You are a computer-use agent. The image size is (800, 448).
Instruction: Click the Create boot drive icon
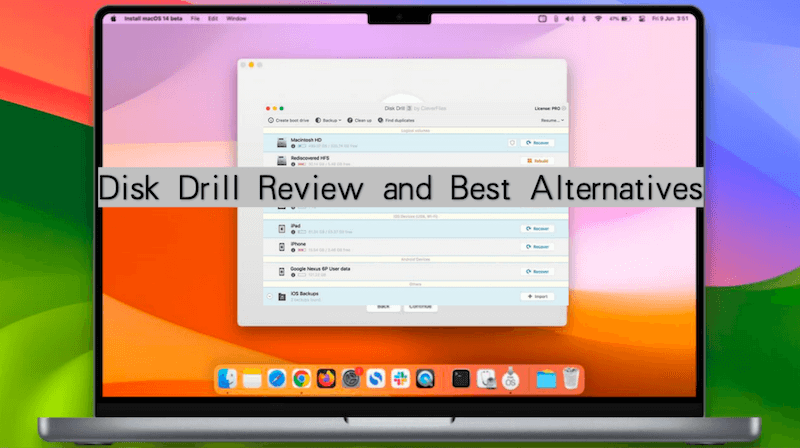[x=271, y=120]
